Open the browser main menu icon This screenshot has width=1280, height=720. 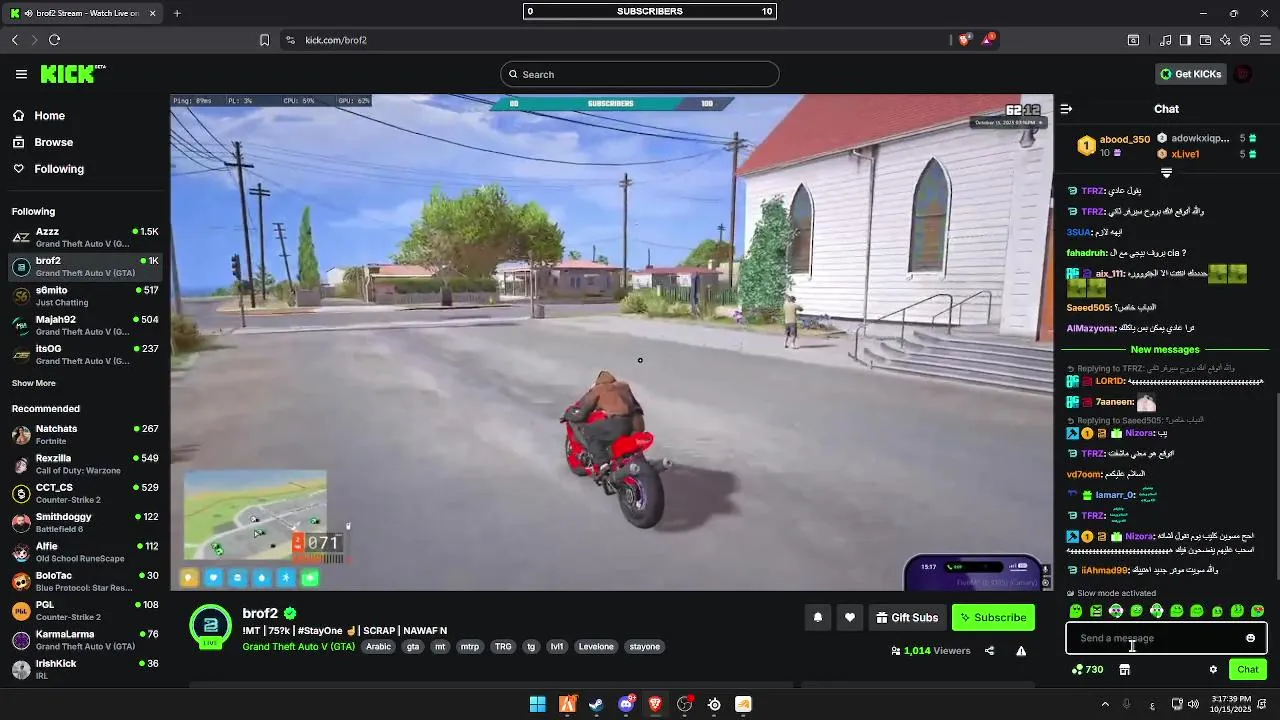[1265, 40]
